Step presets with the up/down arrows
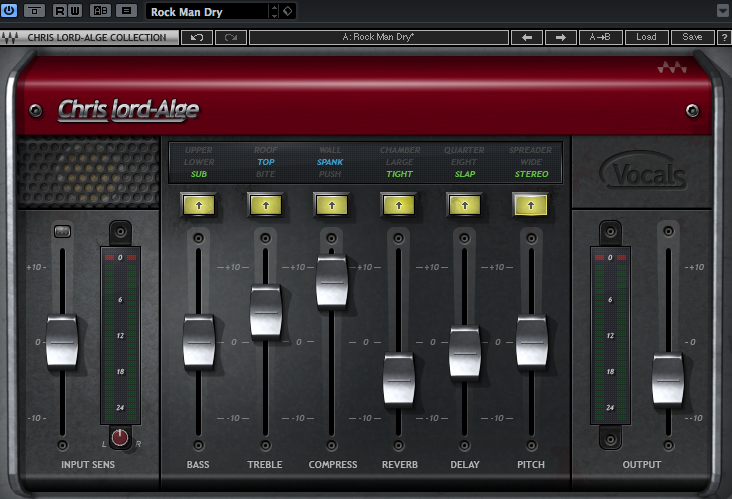 coord(274,11)
